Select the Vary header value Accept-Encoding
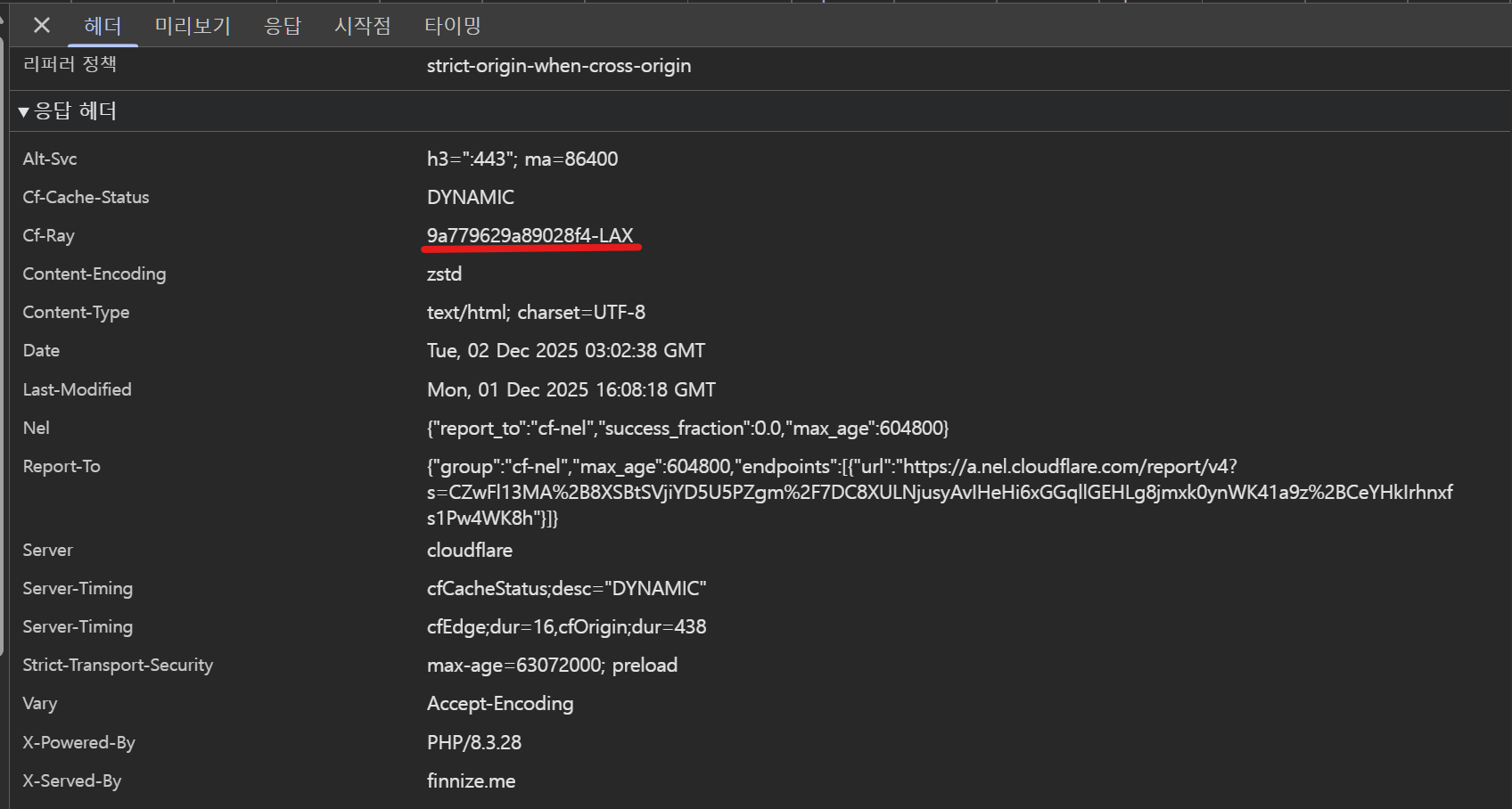This screenshot has height=809, width=1512. click(500, 703)
